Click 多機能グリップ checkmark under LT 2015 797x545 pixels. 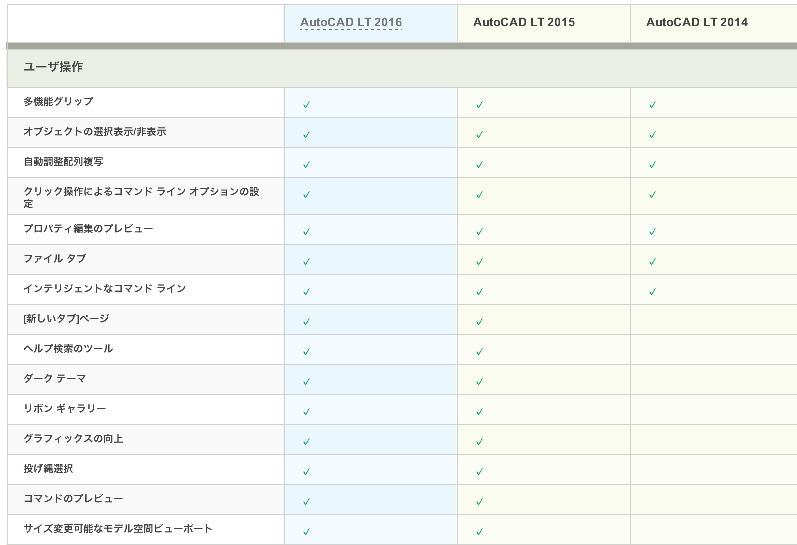479,105
